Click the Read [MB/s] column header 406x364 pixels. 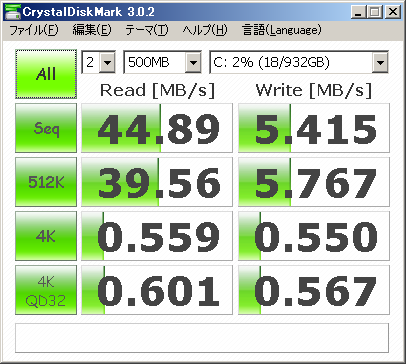pos(157,90)
